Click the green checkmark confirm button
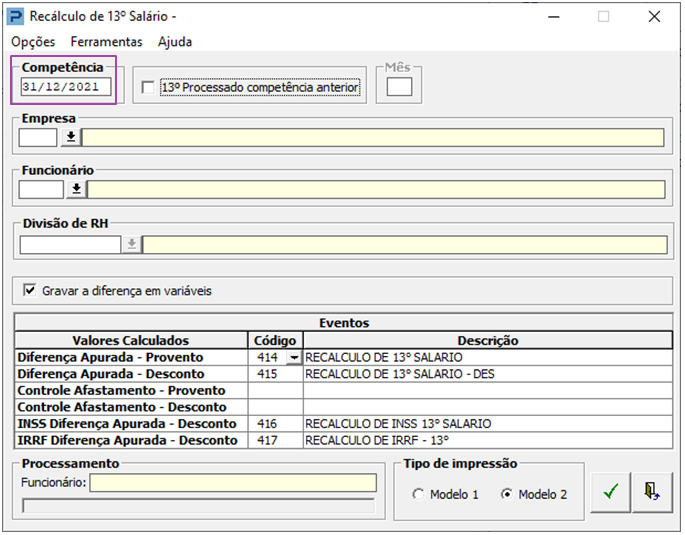Viewport: 685px width, 535px height. [610, 492]
